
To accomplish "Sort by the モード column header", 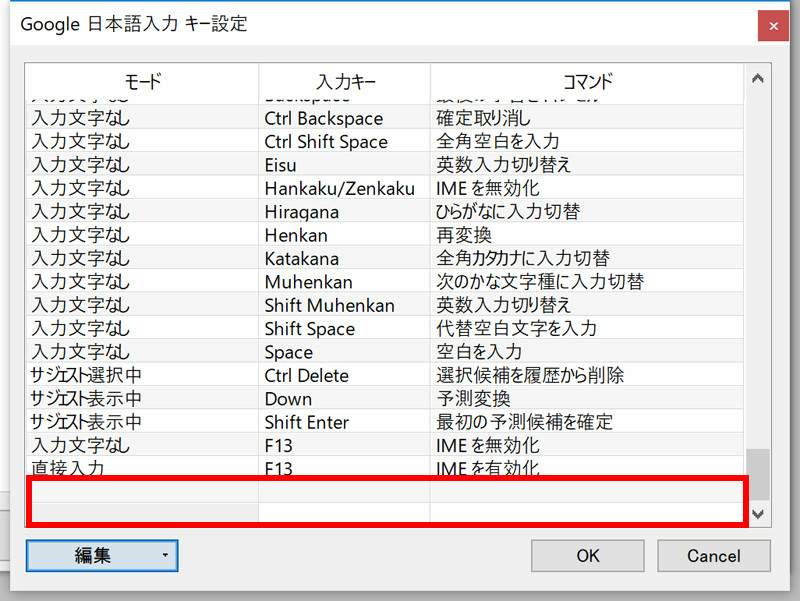I will tap(142, 82).
